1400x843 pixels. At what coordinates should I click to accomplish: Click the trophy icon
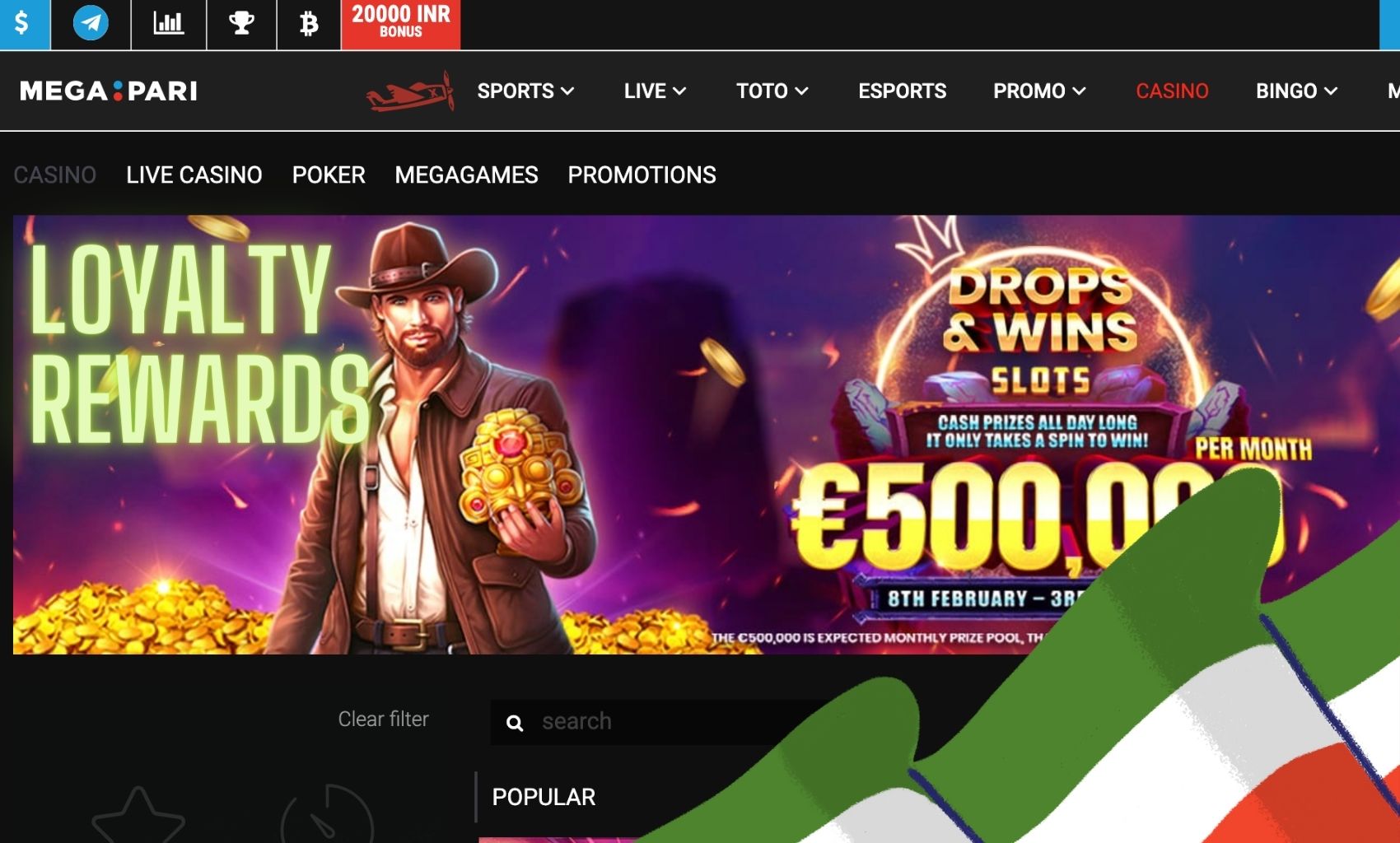point(241,24)
